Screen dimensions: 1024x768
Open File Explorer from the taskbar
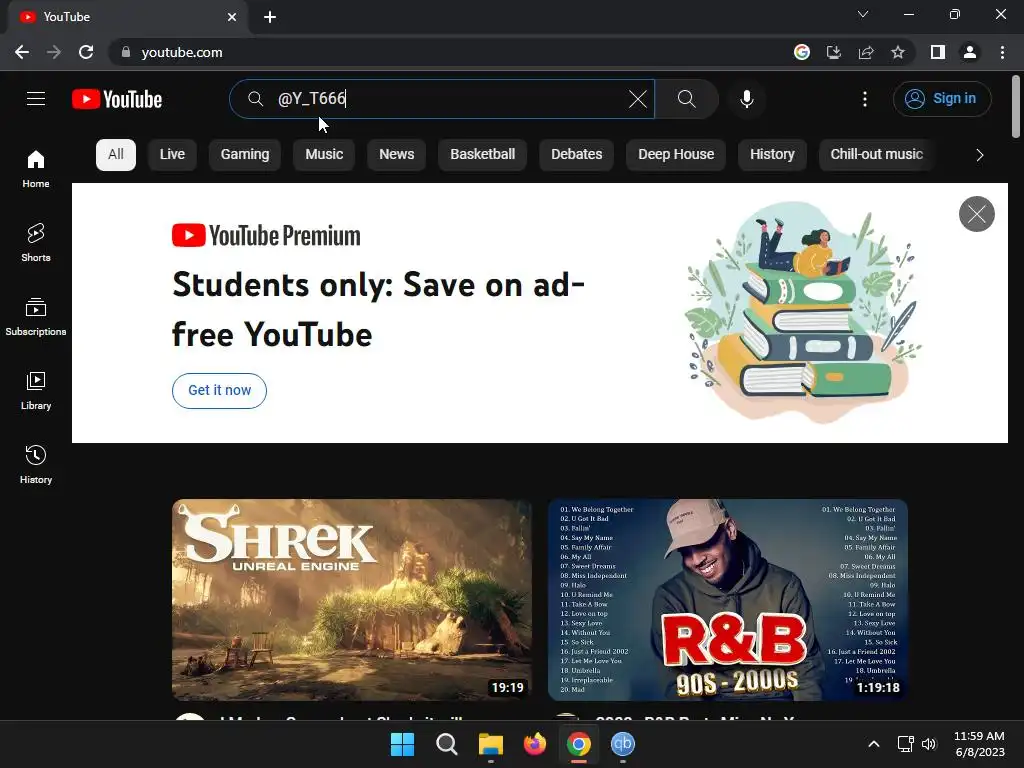[x=490, y=744]
